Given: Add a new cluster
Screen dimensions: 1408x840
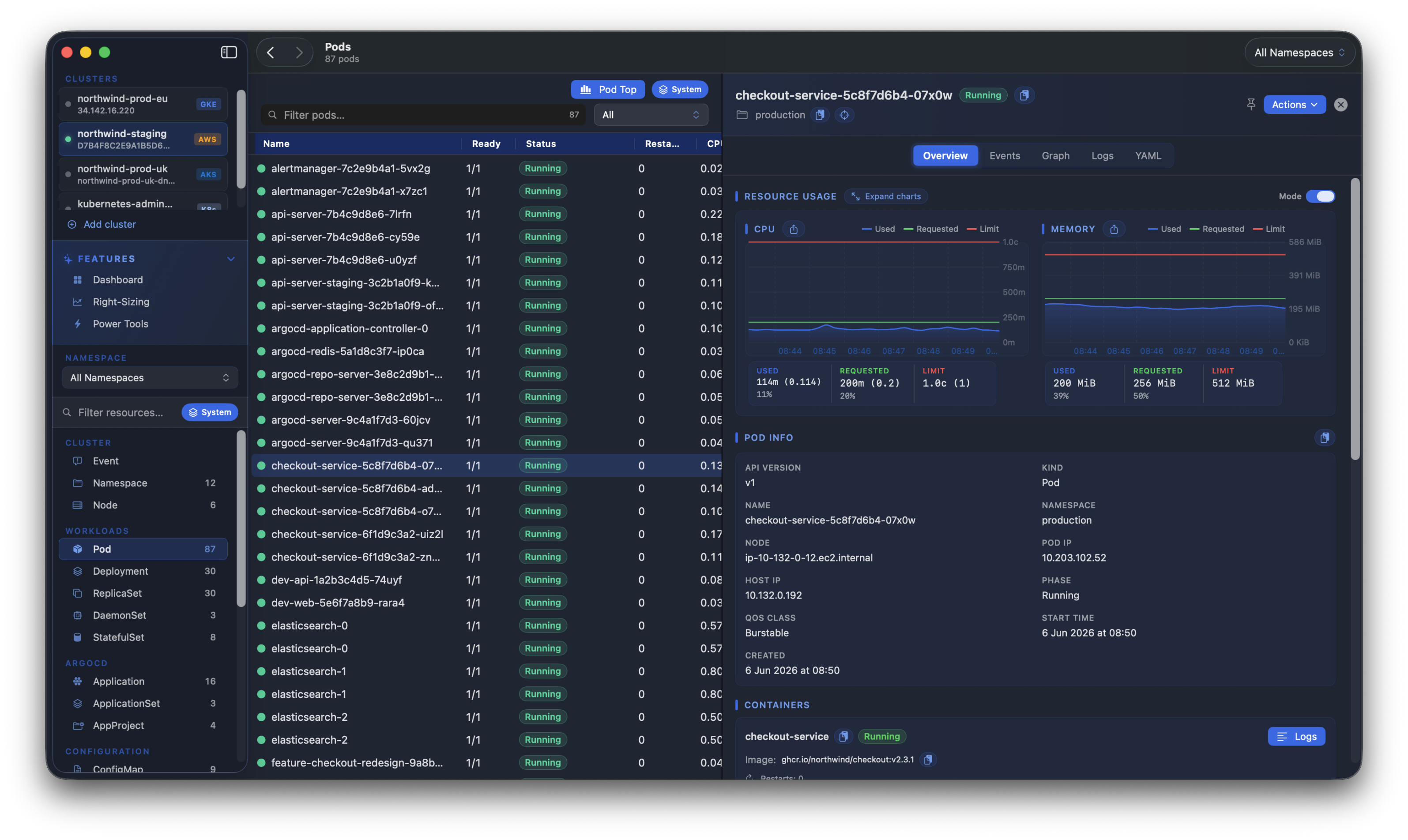Looking at the screenshot, I should pyautogui.click(x=102, y=224).
